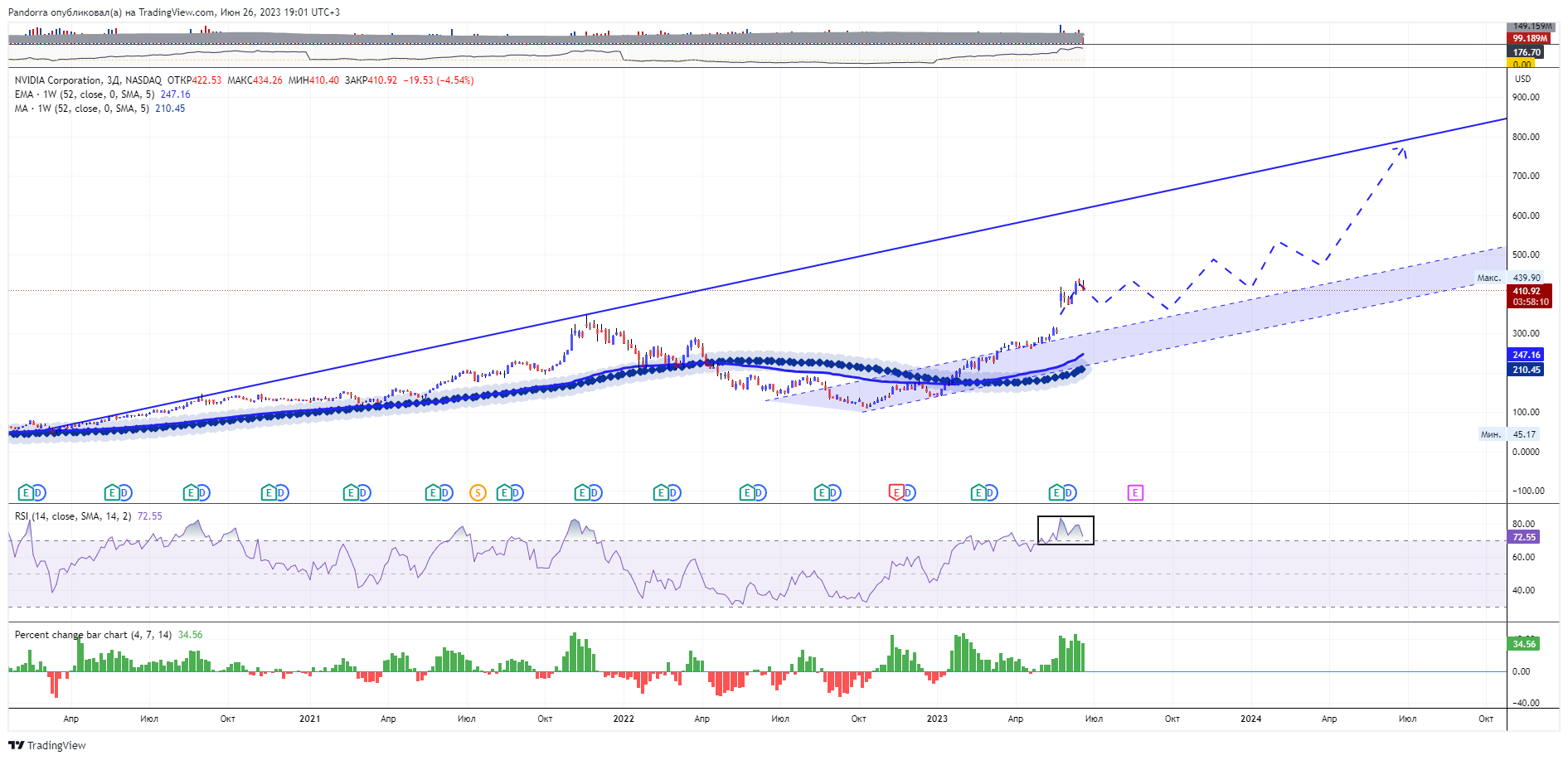Click the 500.00 price scale value
Screen dimensions: 1568x760
(x=1526, y=254)
